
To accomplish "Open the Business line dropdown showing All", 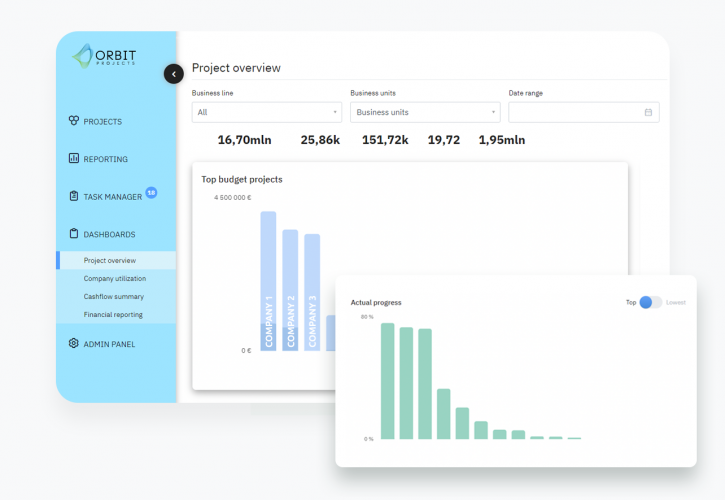I will pos(267,112).
